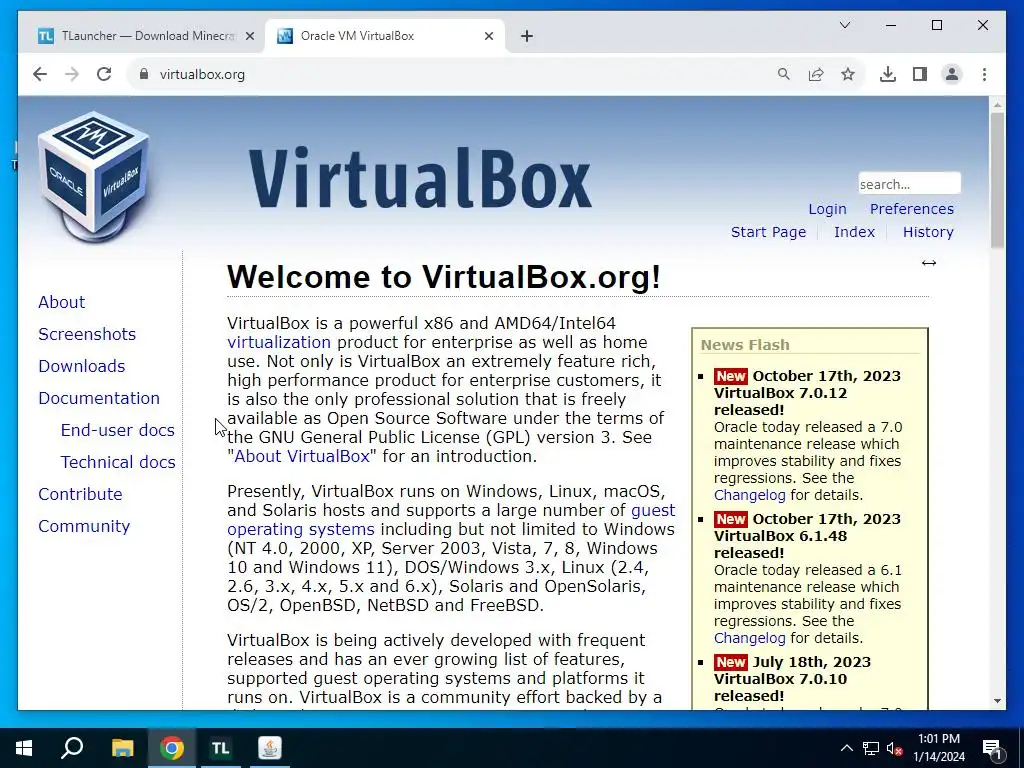Click the Login link
Image resolution: width=1024 pixels, height=768 pixels.
coord(827,209)
